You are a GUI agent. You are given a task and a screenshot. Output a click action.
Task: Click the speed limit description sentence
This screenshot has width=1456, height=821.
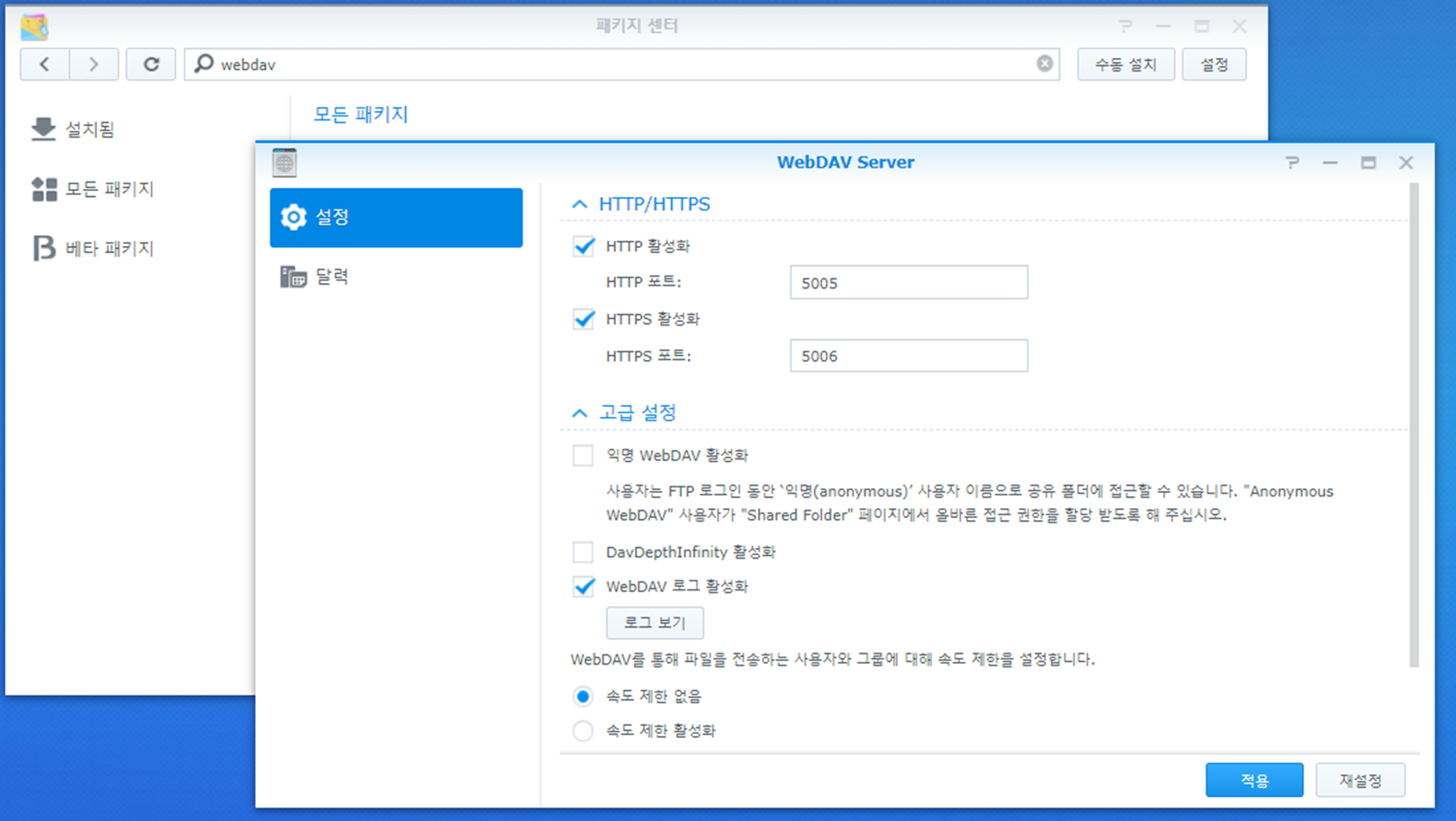coord(832,659)
